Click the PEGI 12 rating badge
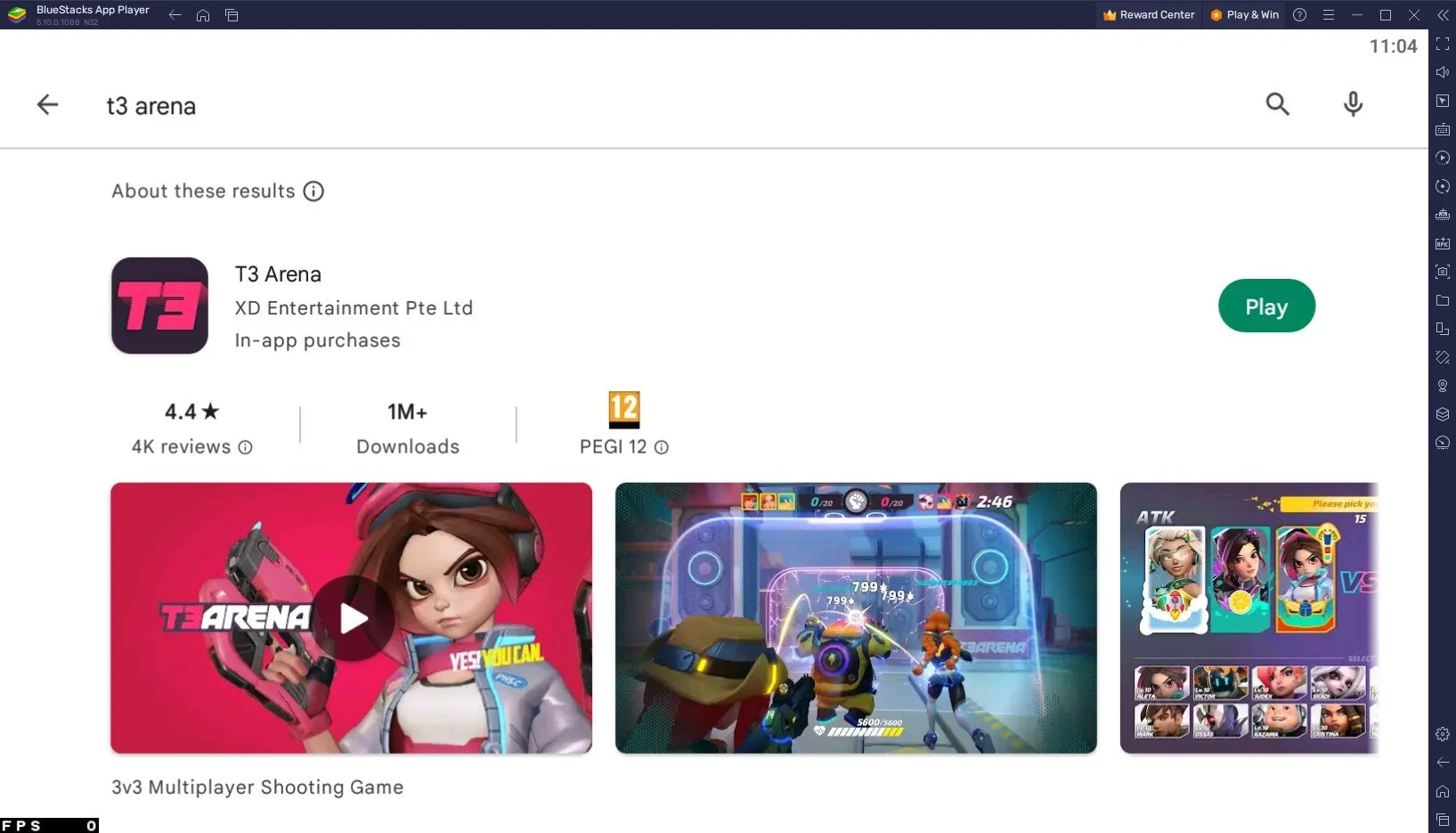1456x833 pixels. pyautogui.click(x=623, y=410)
